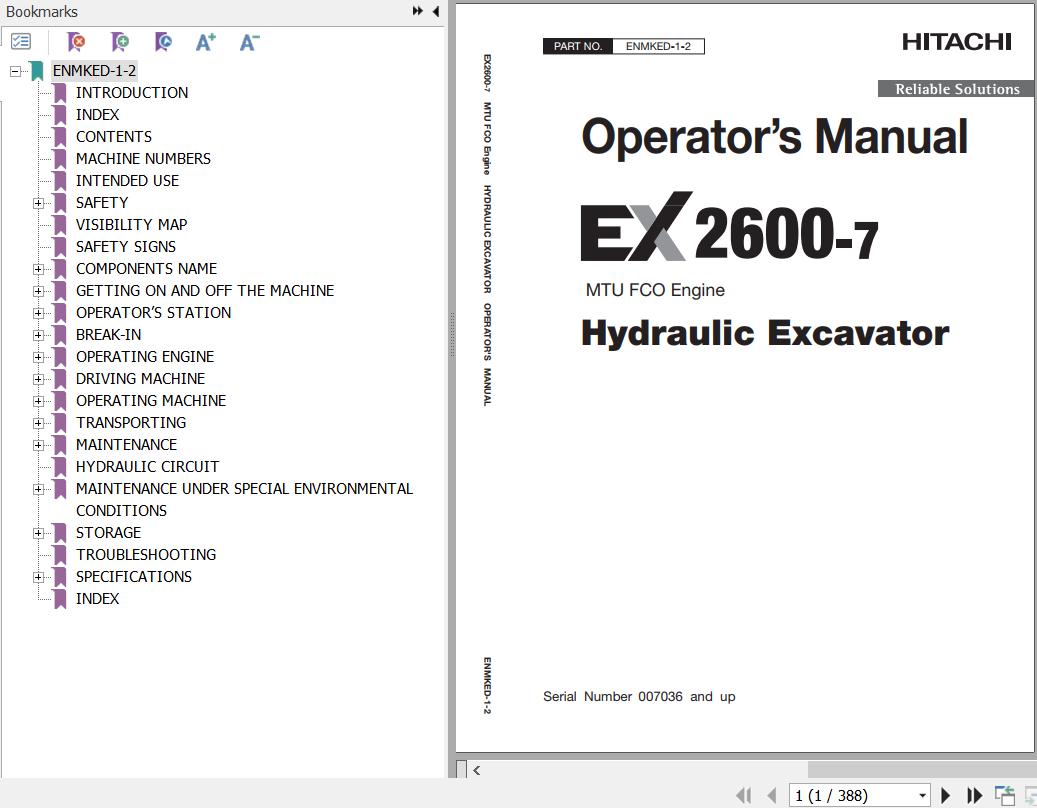
Task: Open the TROUBLESHOOTING bookmark
Action: click(145, 555)
